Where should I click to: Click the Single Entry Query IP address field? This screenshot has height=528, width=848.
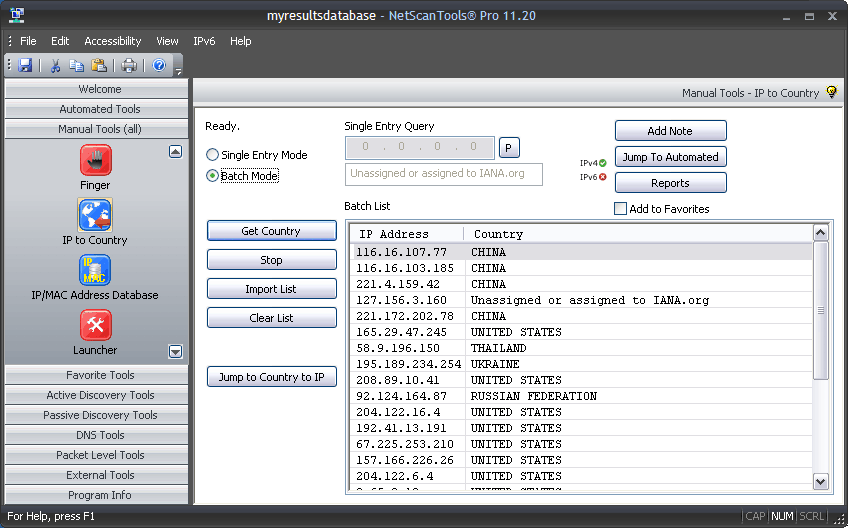420,147
